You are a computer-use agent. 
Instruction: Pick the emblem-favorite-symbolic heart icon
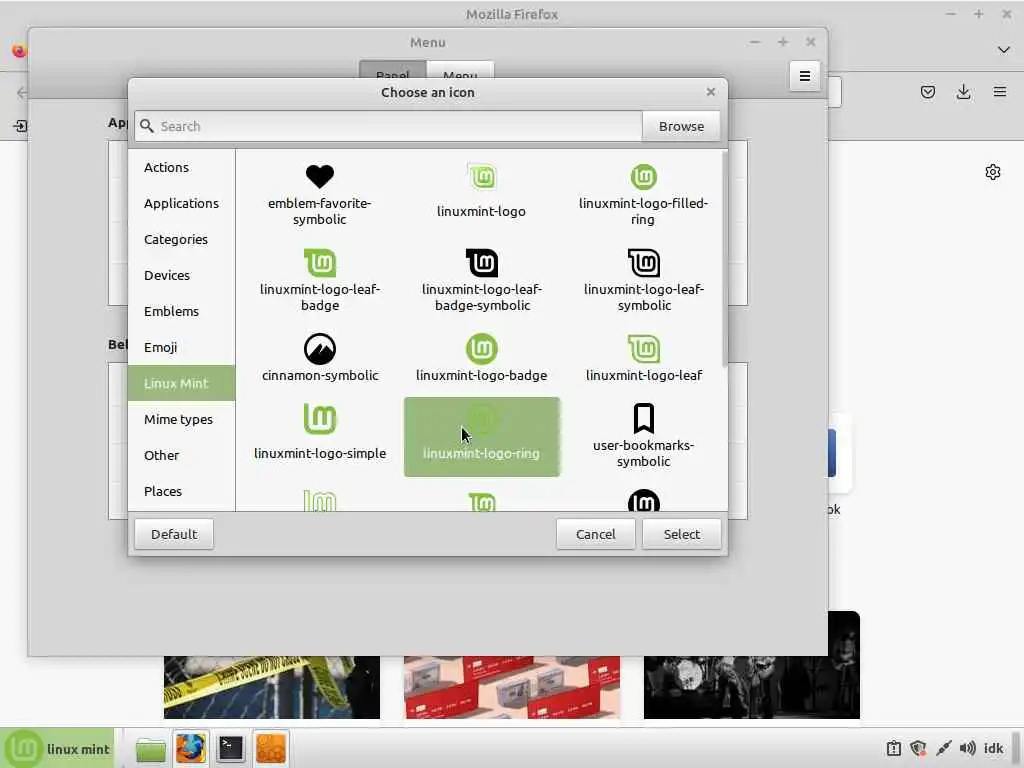coord(319,176)
